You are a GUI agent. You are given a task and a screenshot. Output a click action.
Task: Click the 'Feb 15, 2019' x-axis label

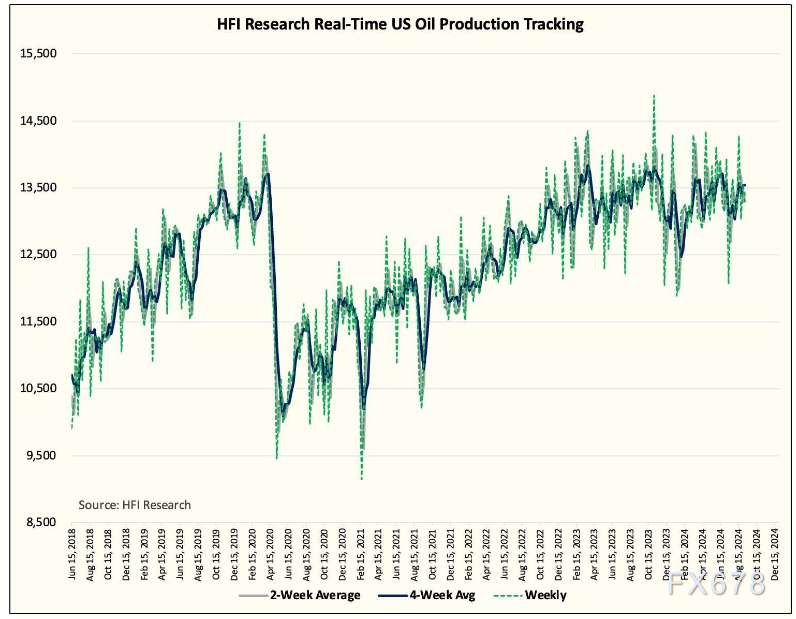click(x=144, y=555)
